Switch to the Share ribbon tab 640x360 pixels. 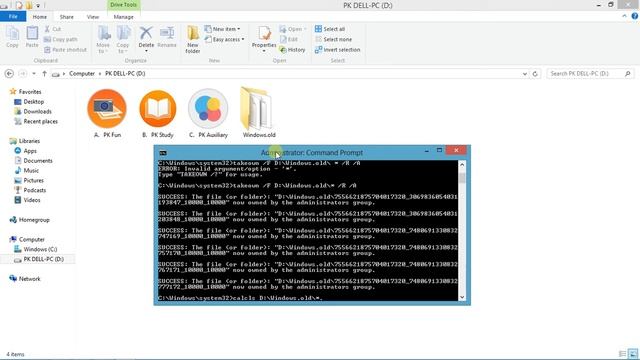coord(67,17)
